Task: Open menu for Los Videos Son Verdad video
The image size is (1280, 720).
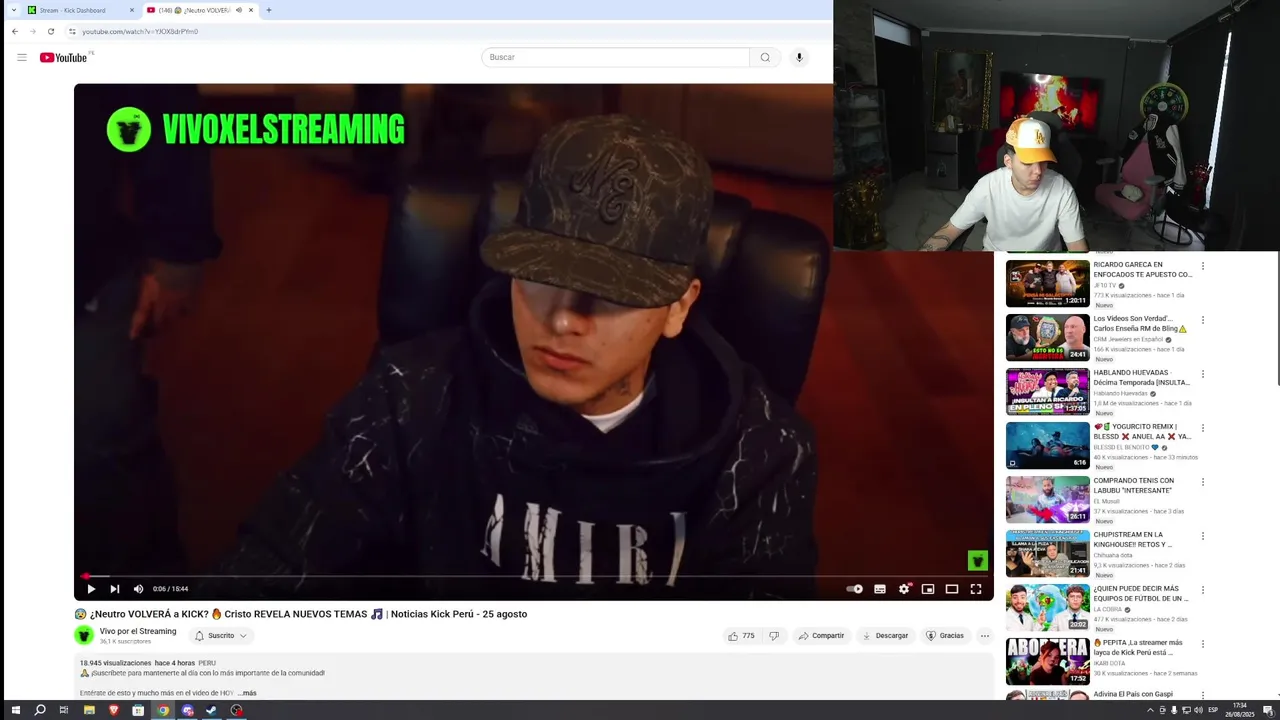Action: tap(1203, 320)
